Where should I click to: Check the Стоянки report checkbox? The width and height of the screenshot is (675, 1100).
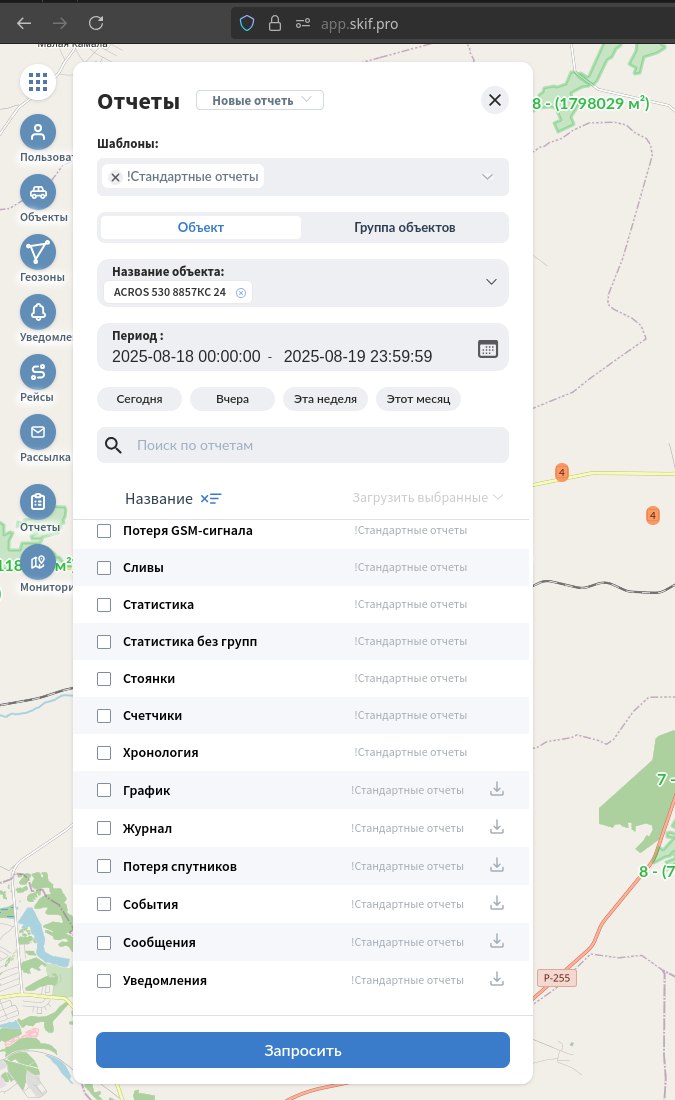click(104, 679)
